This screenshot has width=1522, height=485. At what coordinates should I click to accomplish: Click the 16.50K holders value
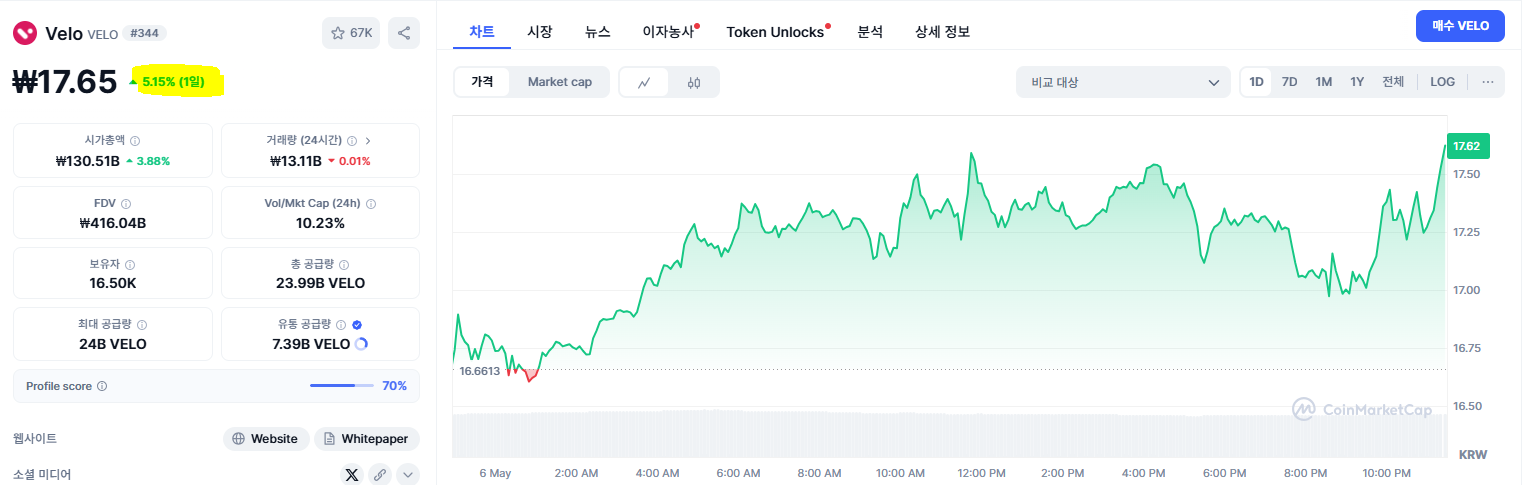tap(112, 283)
